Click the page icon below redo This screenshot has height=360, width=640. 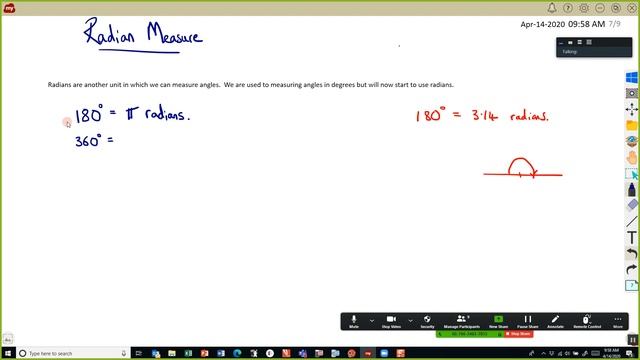click(x=631, y=285)
